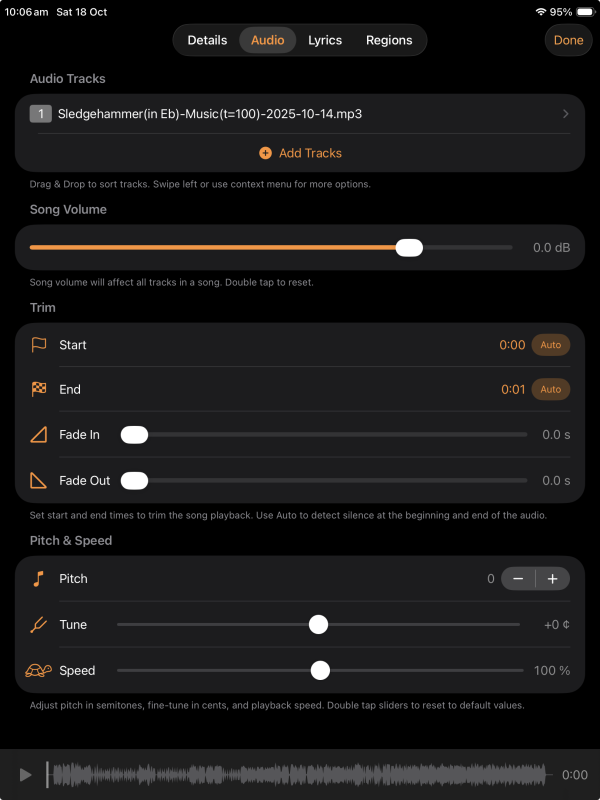Start playback with the play button

click(25, 775)
